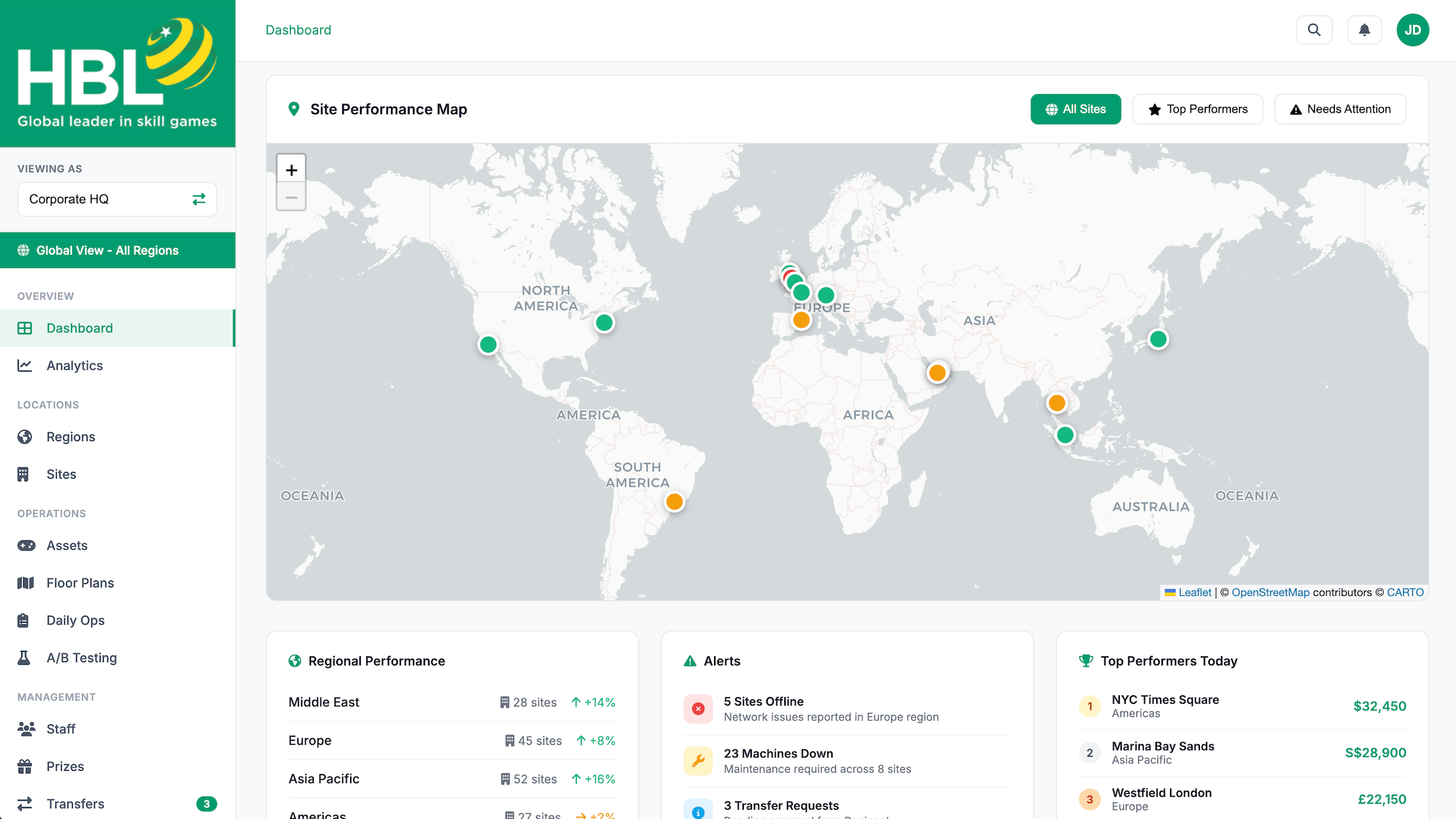This screenshot has height=819, width=1456.
Task: Click the search magnifier icon
Action: (1314, 29)
